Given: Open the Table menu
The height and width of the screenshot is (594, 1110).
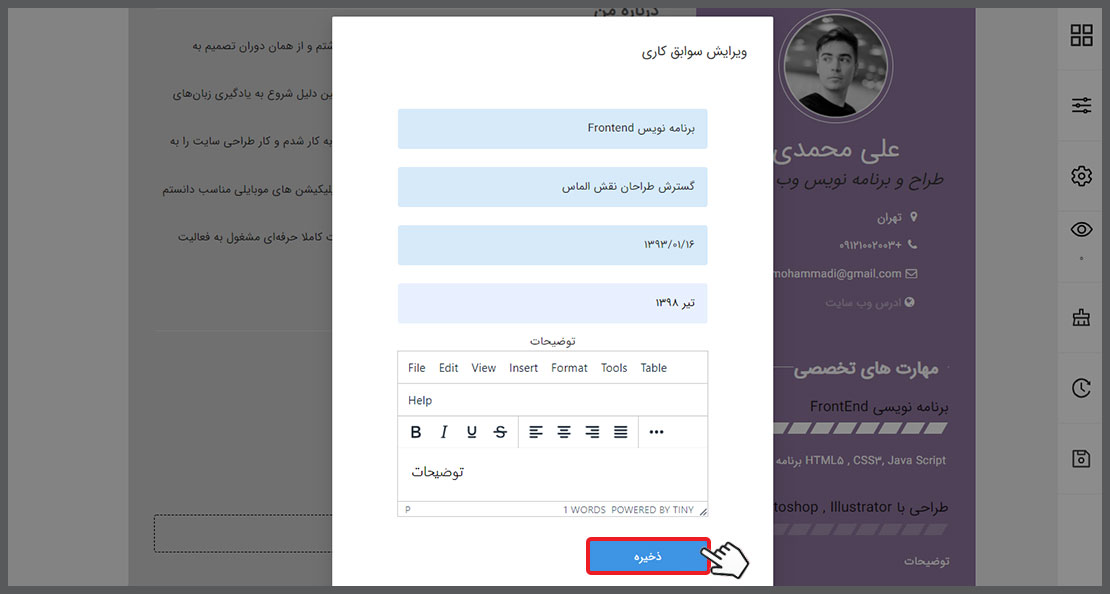Looking at the screenshot, I should pyautogui.click(x=653, y=368).
